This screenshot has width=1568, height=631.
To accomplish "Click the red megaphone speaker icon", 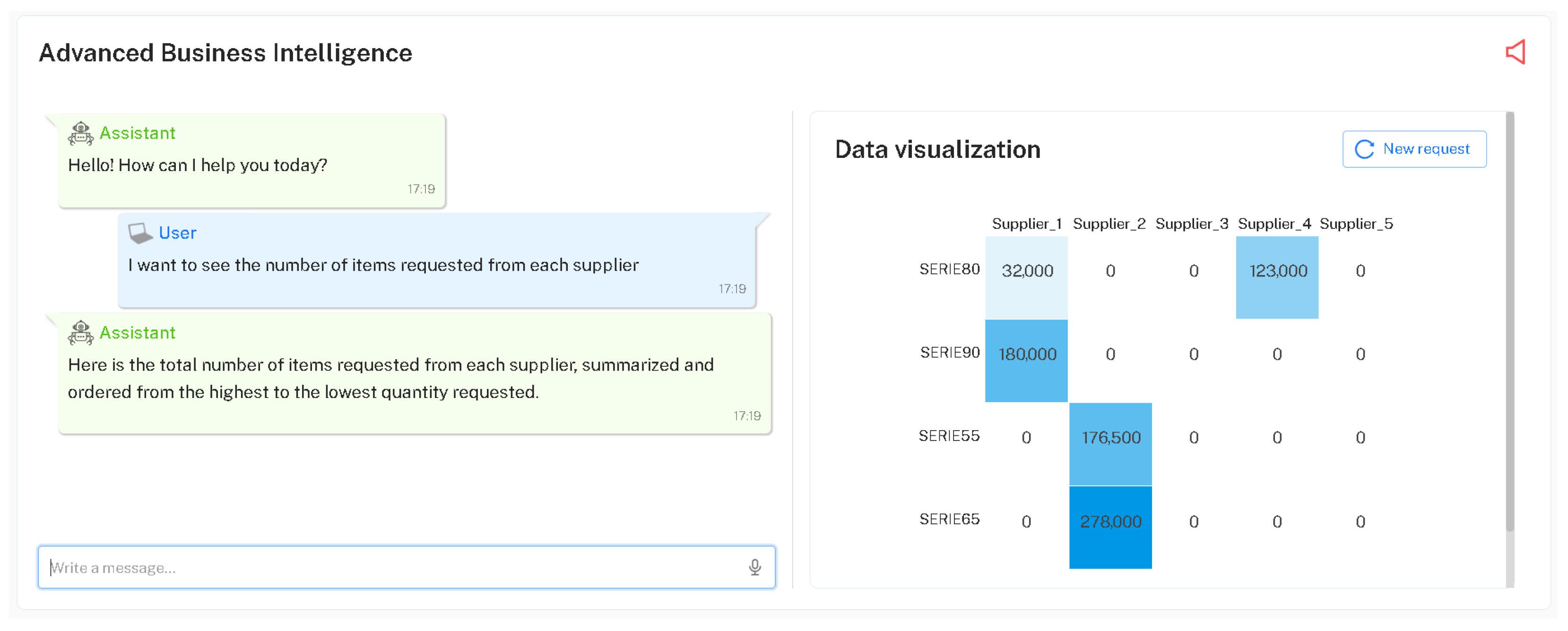I will pyautogui.click(x=1515, y=52).
